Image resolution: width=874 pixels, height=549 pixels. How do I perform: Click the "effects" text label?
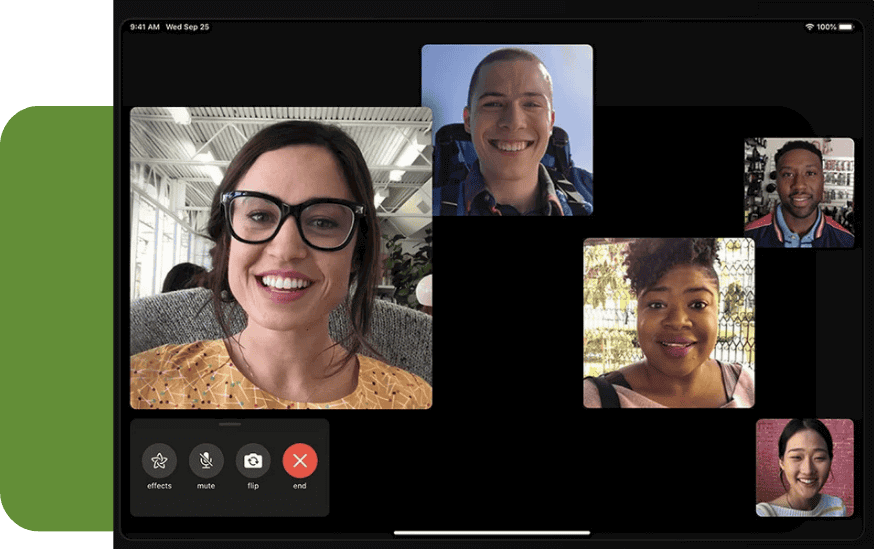click(159, 486)
